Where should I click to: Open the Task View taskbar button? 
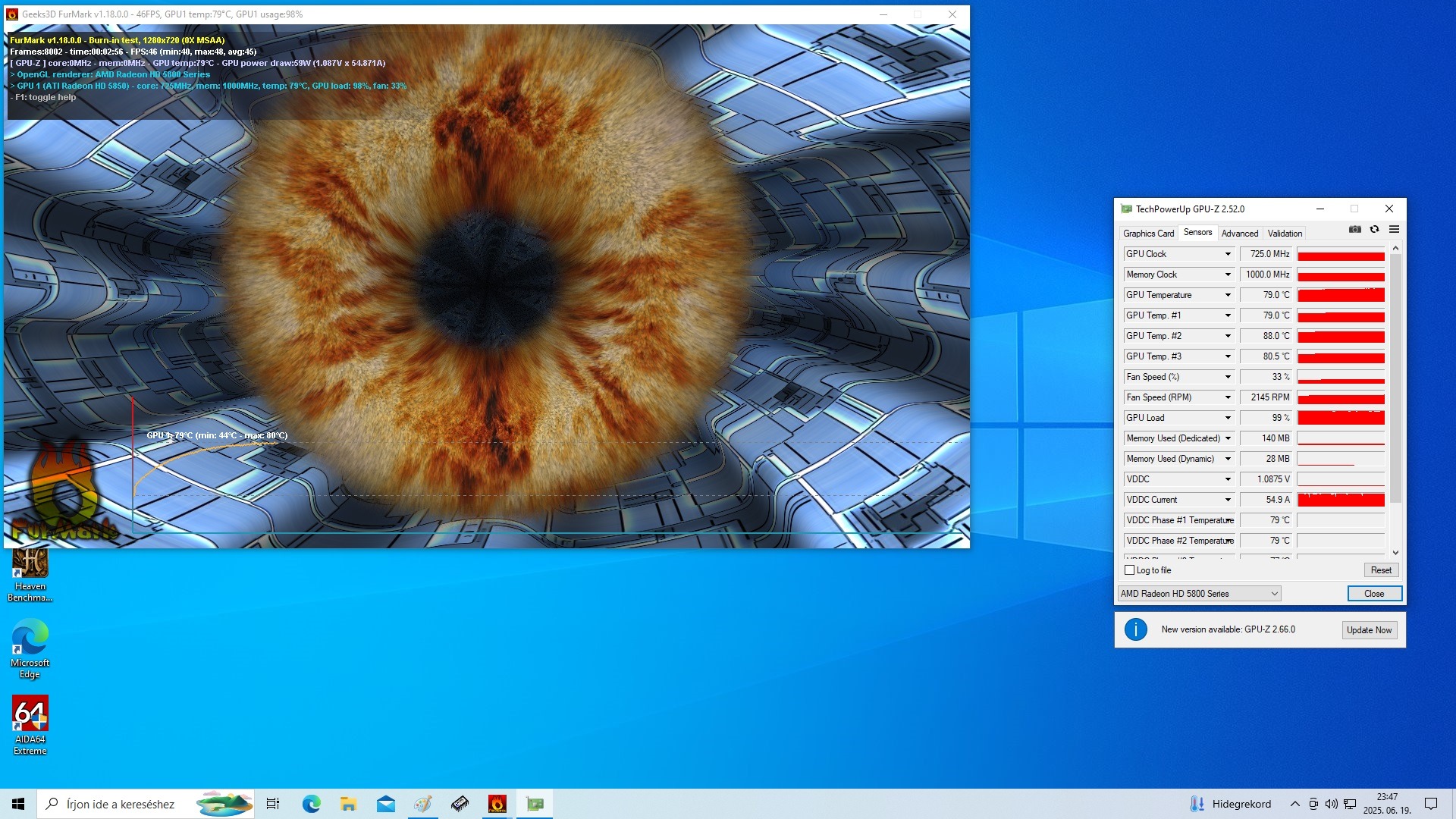click(x=273, y=804)
